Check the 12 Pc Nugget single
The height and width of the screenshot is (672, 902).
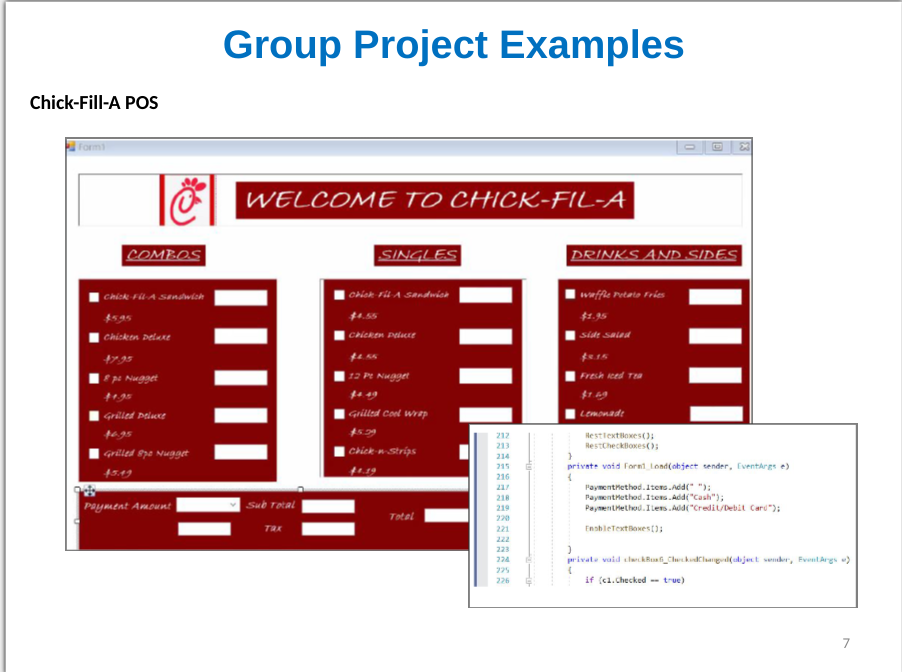click(339, 376)
